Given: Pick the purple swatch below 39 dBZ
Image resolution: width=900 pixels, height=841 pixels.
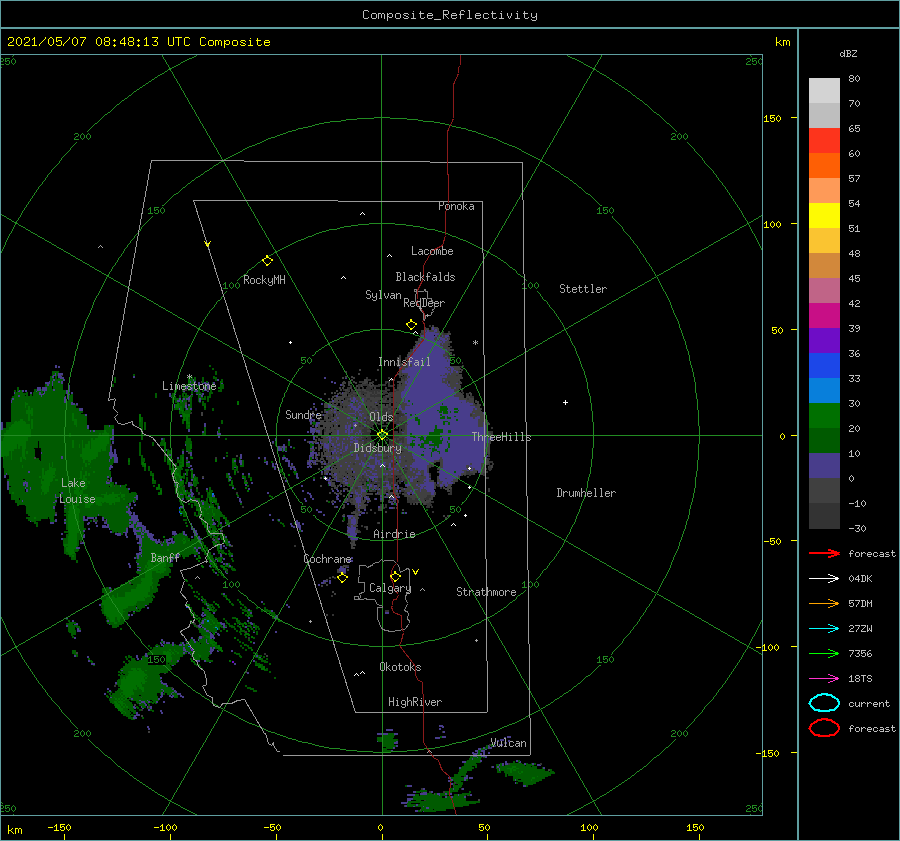Looking at the screenshot, I should (x=824, y=340).
